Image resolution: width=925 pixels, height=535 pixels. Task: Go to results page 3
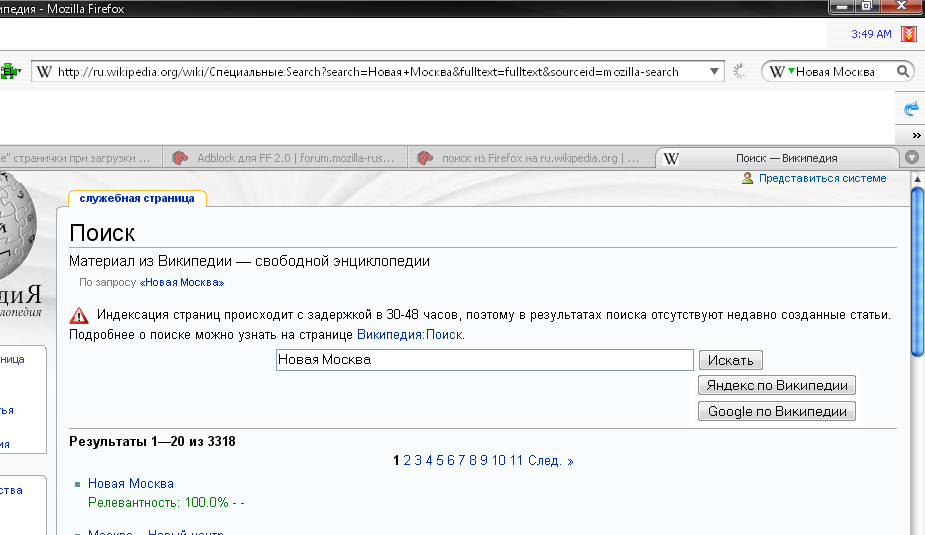(418, 461)
